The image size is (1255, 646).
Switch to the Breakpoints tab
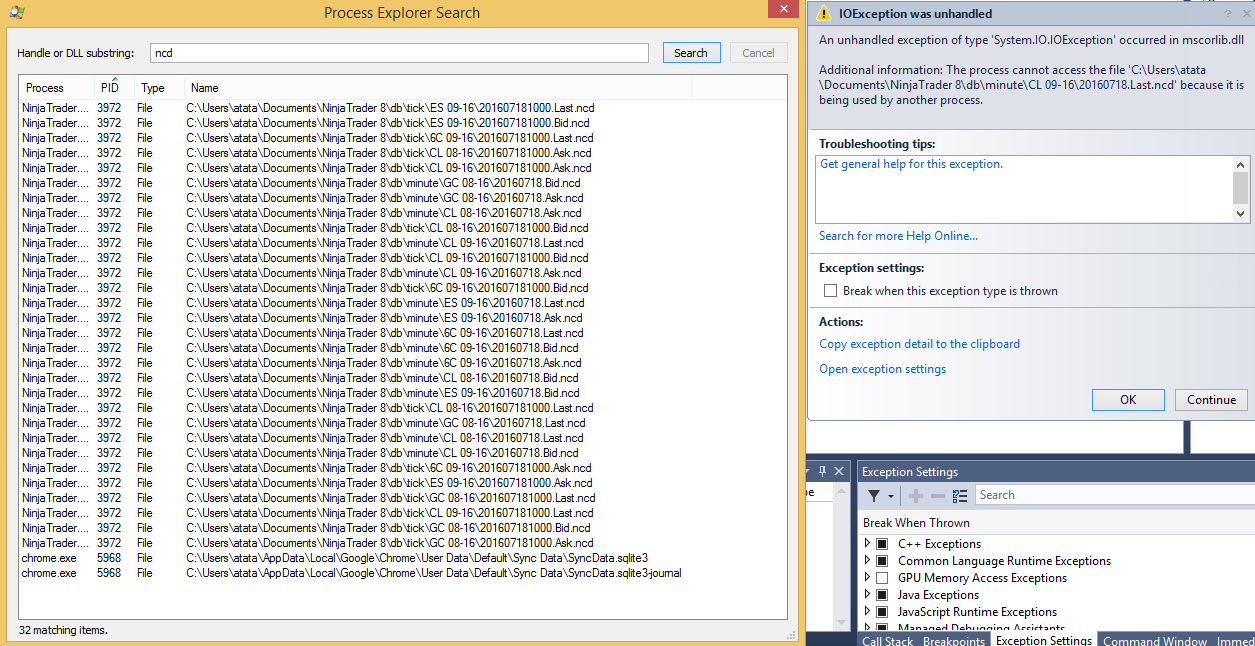[x=953, y=640]
